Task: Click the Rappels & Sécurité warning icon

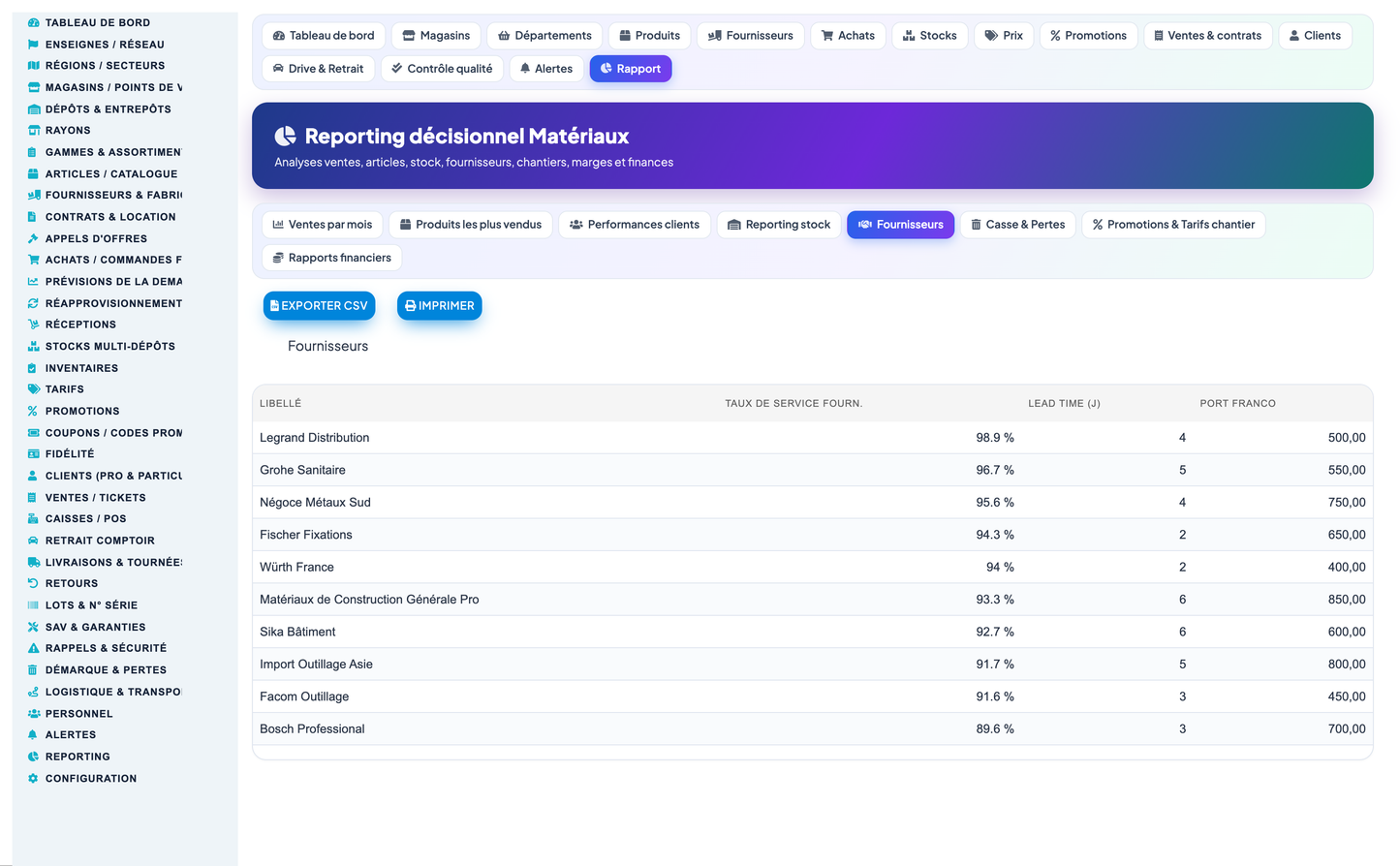Action: 33,649
